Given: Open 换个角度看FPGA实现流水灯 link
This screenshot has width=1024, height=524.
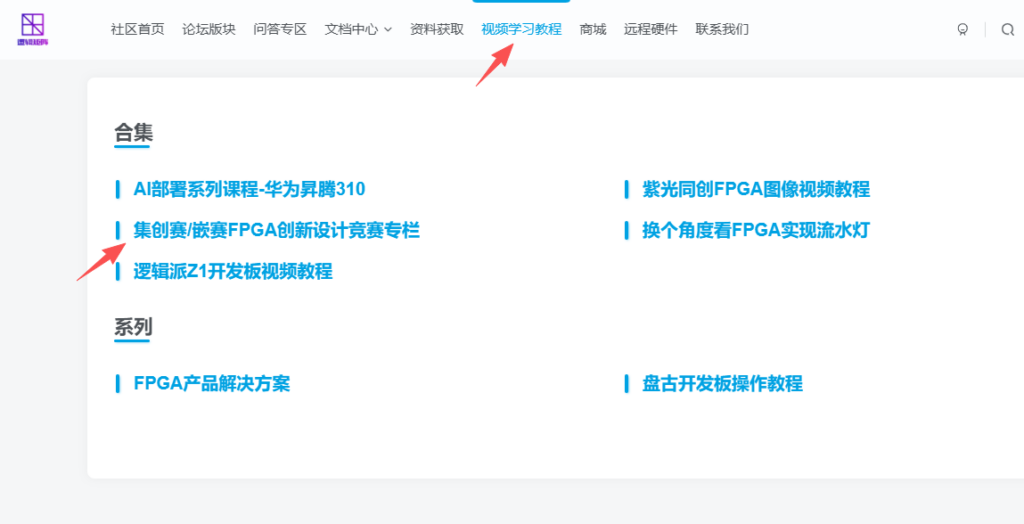Looking at the screenshot, I should pos(755,230).
